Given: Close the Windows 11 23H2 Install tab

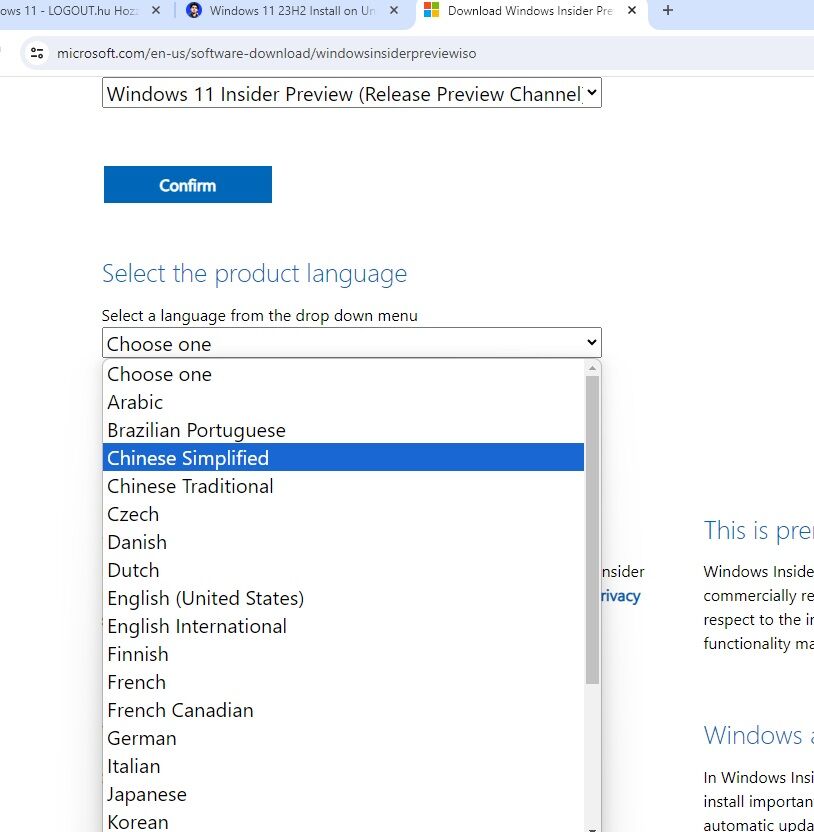Looking at the screenshot, I should point(394,11).
